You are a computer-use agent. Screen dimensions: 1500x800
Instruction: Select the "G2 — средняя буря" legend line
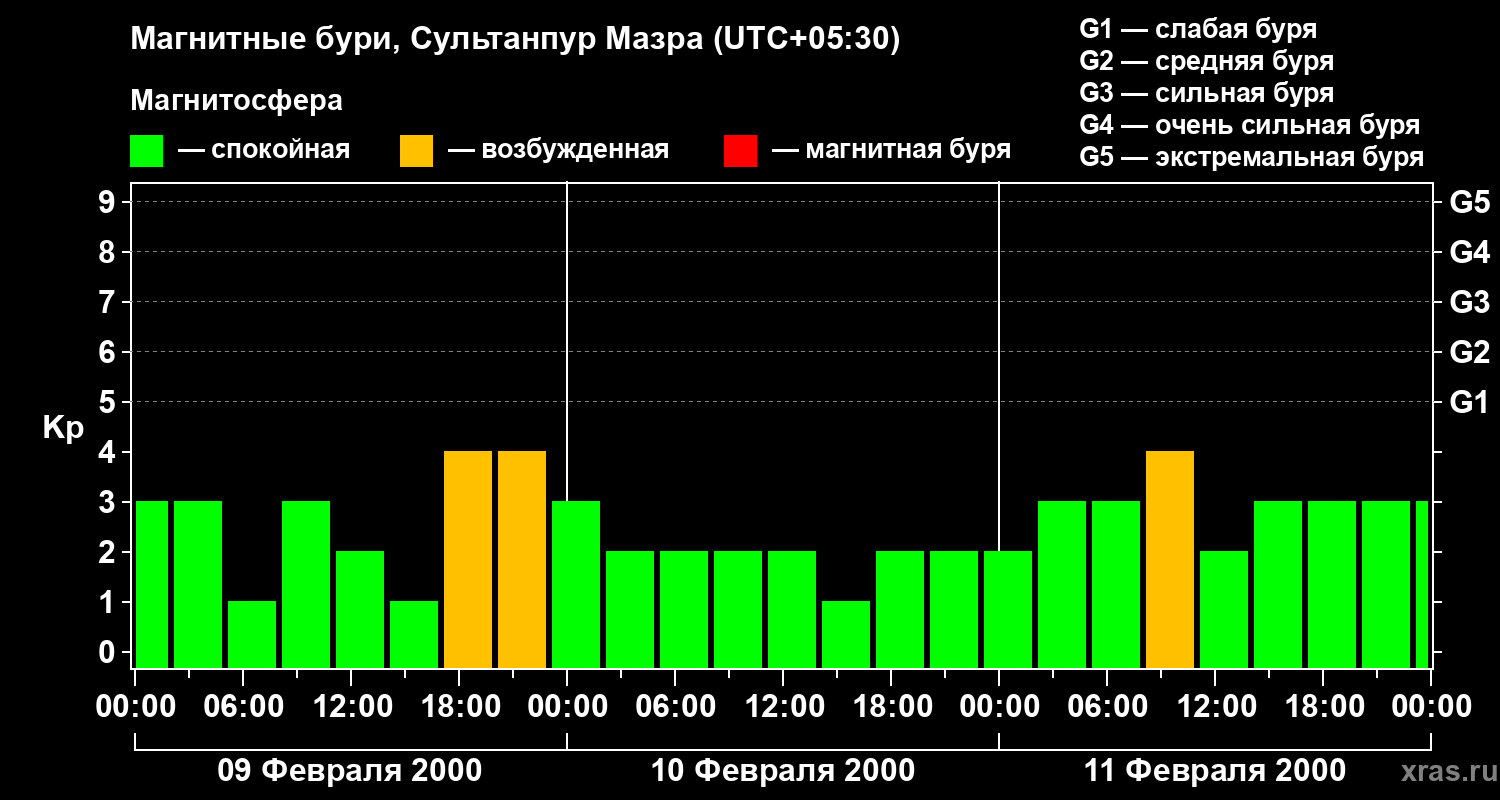tap(1206, 61)
